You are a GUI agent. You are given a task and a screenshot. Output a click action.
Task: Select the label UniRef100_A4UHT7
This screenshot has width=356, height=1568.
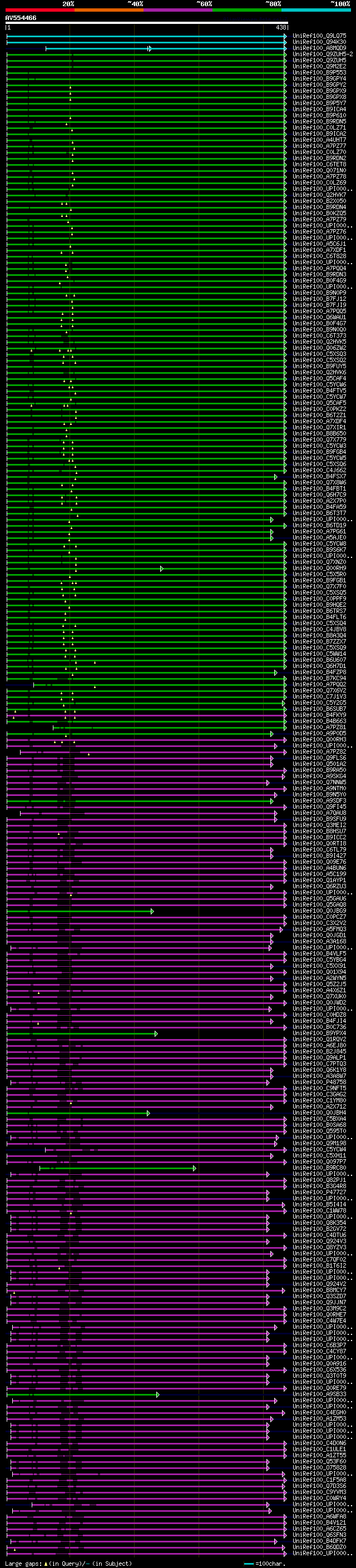click(319, 140)
